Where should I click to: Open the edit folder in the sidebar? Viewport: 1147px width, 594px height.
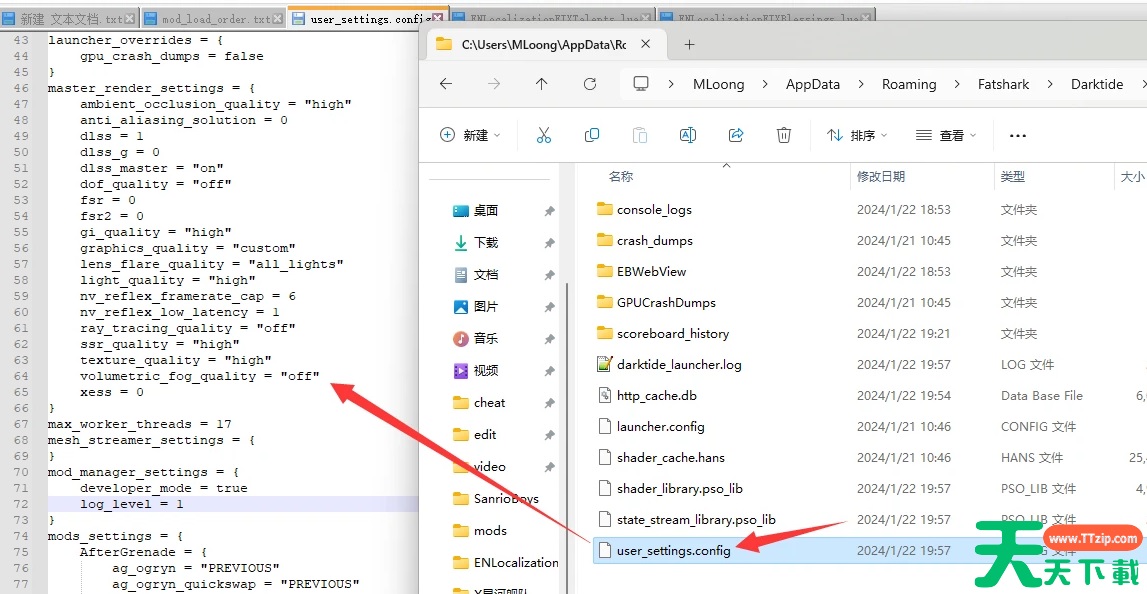pos(485,435)
